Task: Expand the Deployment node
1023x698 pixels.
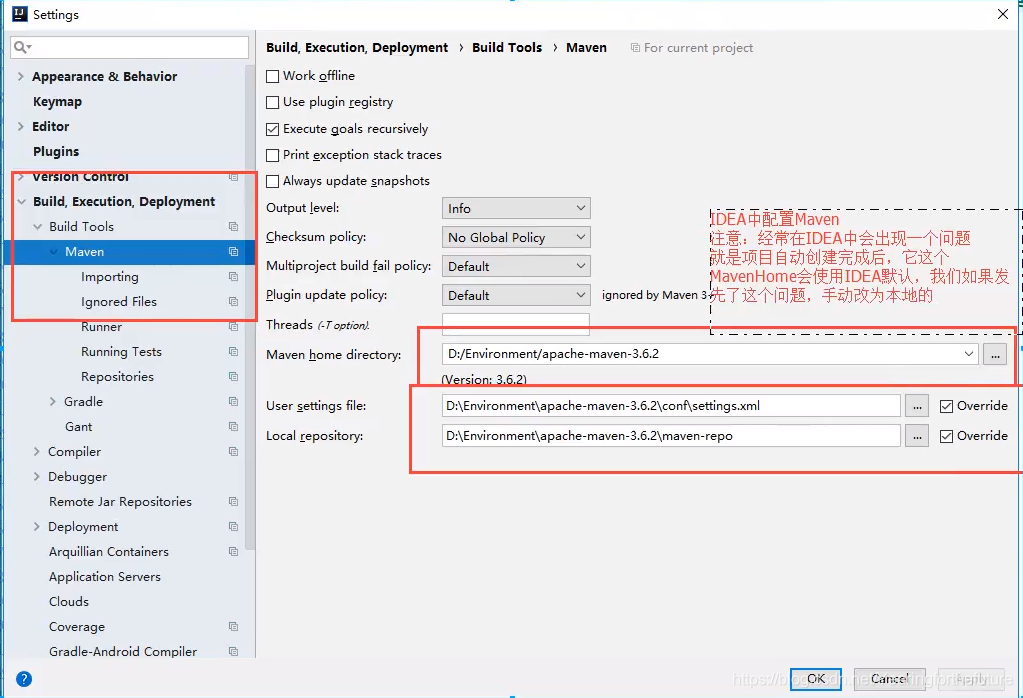Action: tap(37, 526)
